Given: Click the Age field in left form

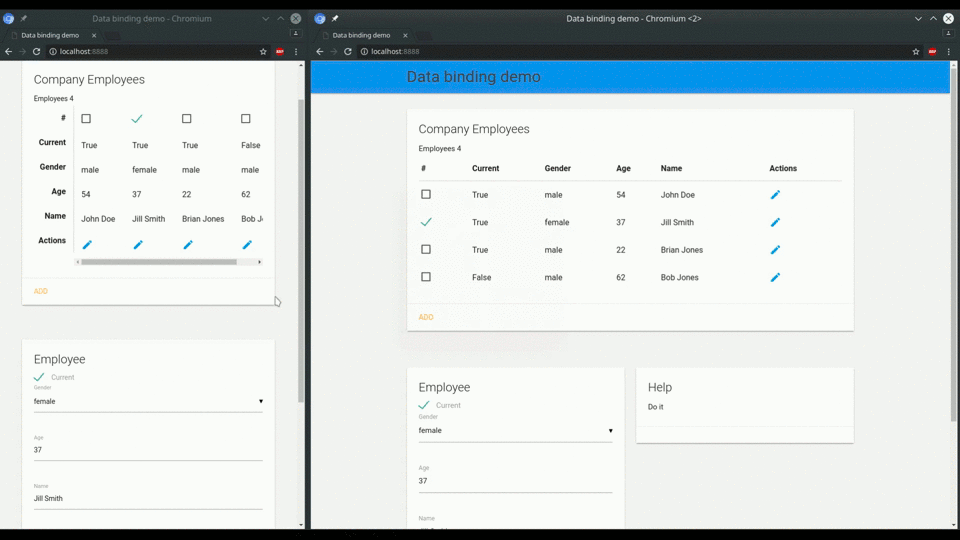Looking at the screenshot, I should (148, 450).
